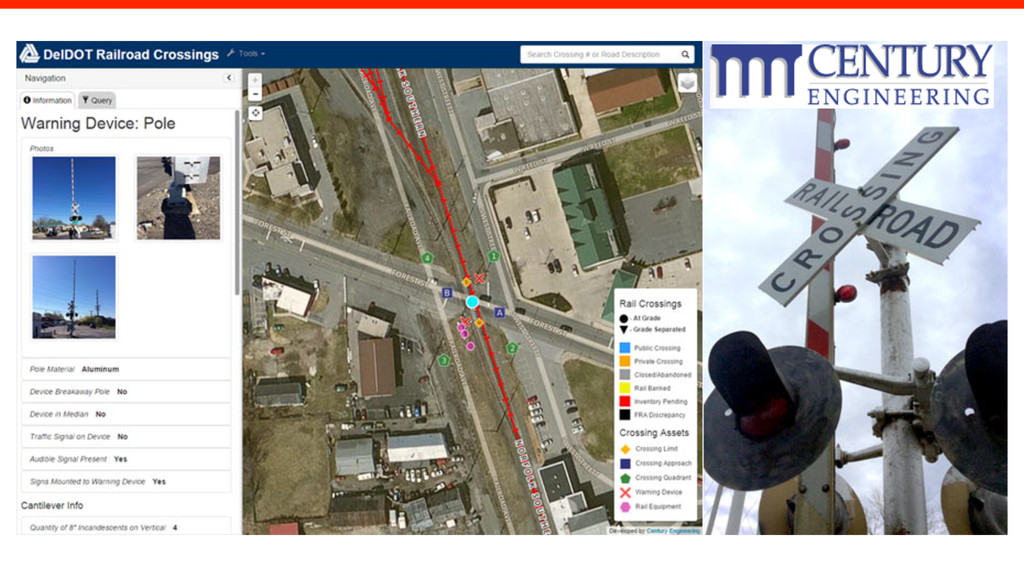Screen dimensions: 1024x576
Task: Click 'Signs Mounted to Warning Device' row
Action: click(126, 481)
